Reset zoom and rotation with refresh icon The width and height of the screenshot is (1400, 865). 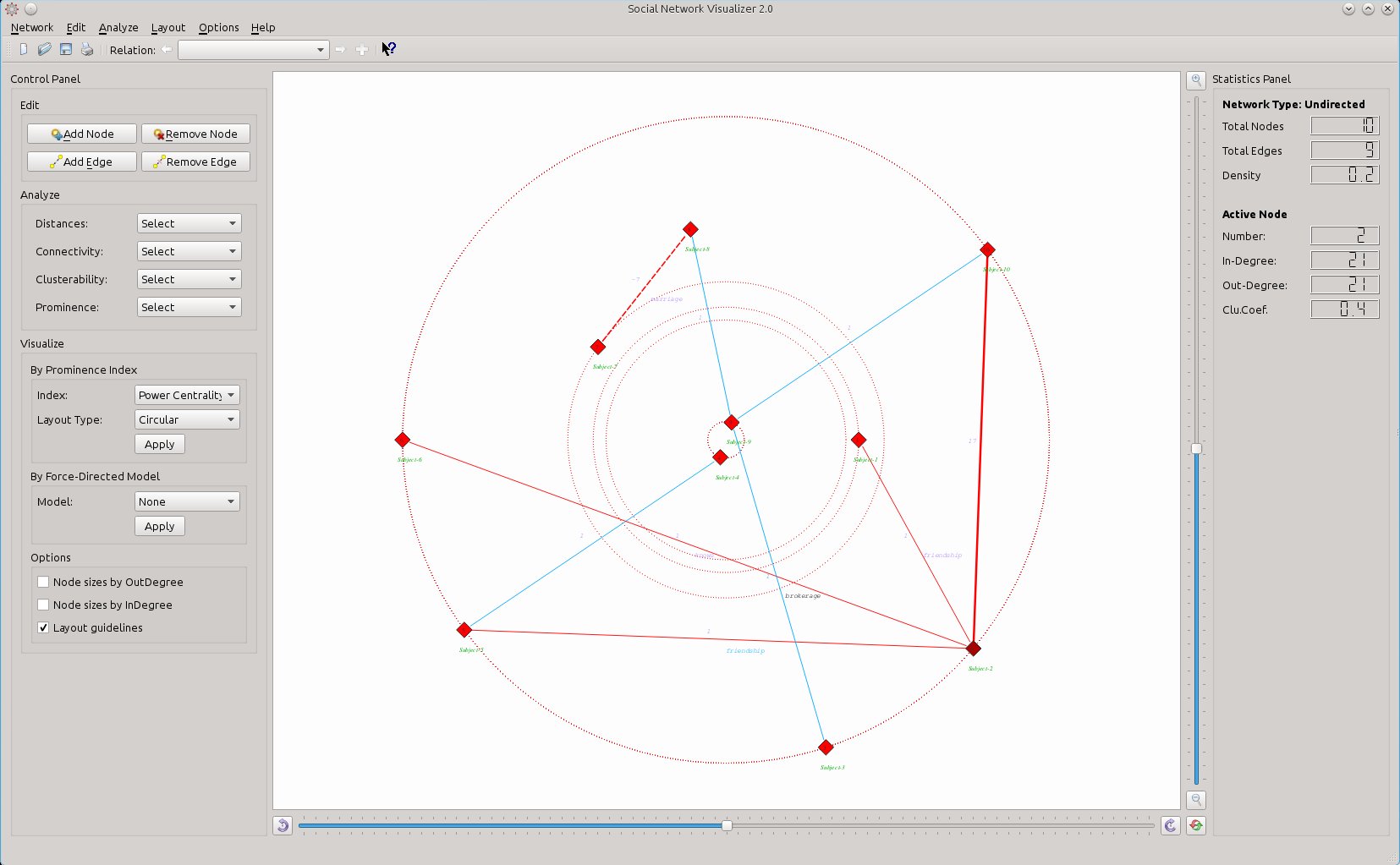pos(1196,825)
